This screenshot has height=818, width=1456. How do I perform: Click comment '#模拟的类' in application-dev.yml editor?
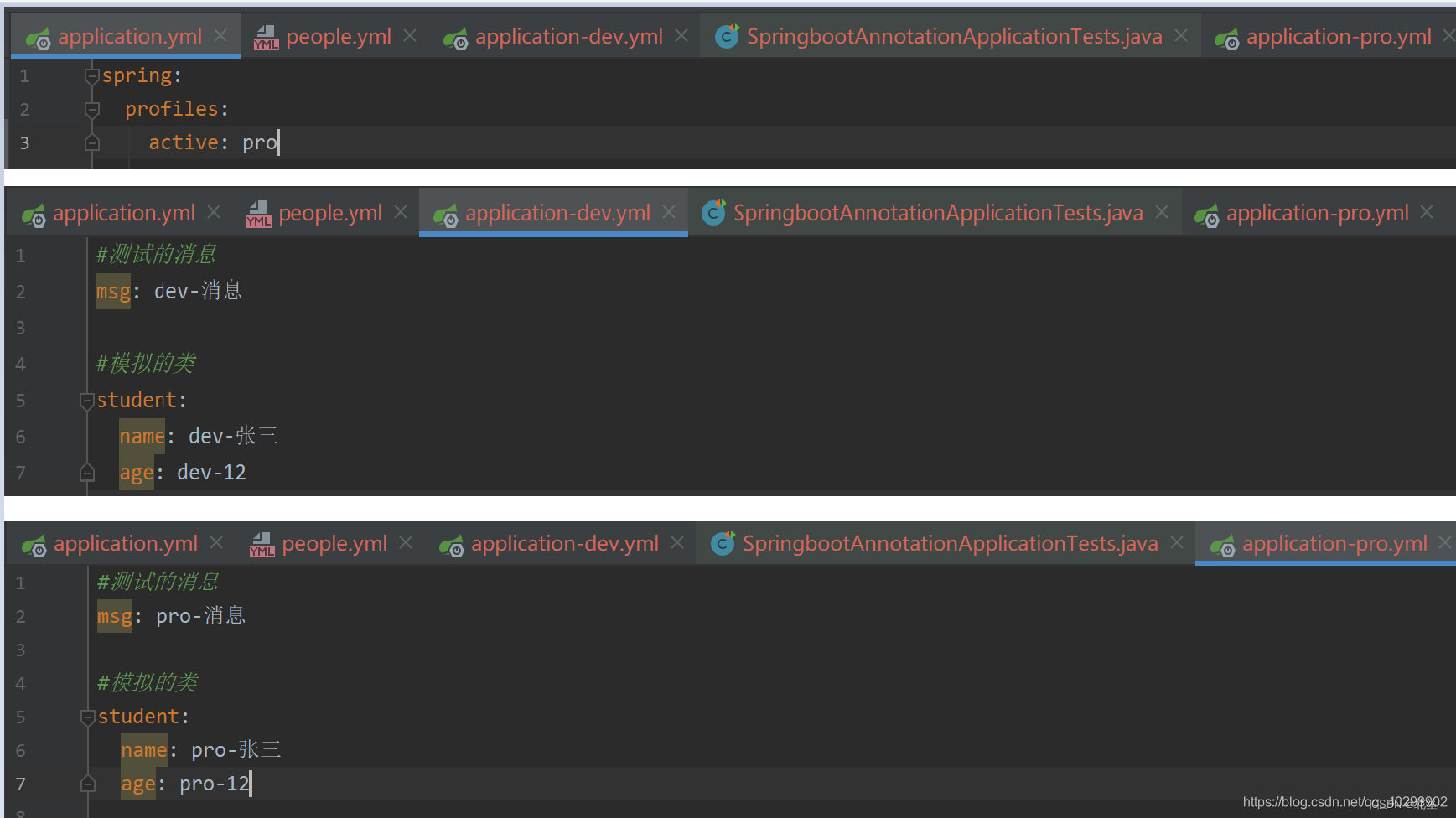146,363
